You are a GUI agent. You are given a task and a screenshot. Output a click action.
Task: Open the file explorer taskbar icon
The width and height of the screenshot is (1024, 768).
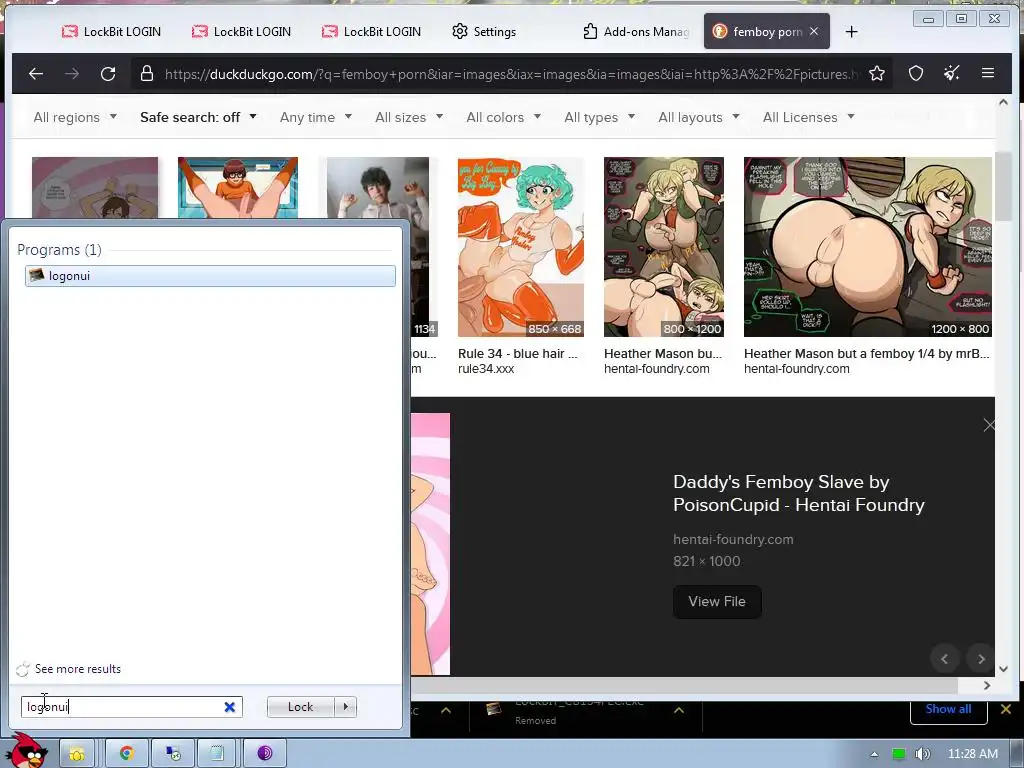click(x=77, y=754)
